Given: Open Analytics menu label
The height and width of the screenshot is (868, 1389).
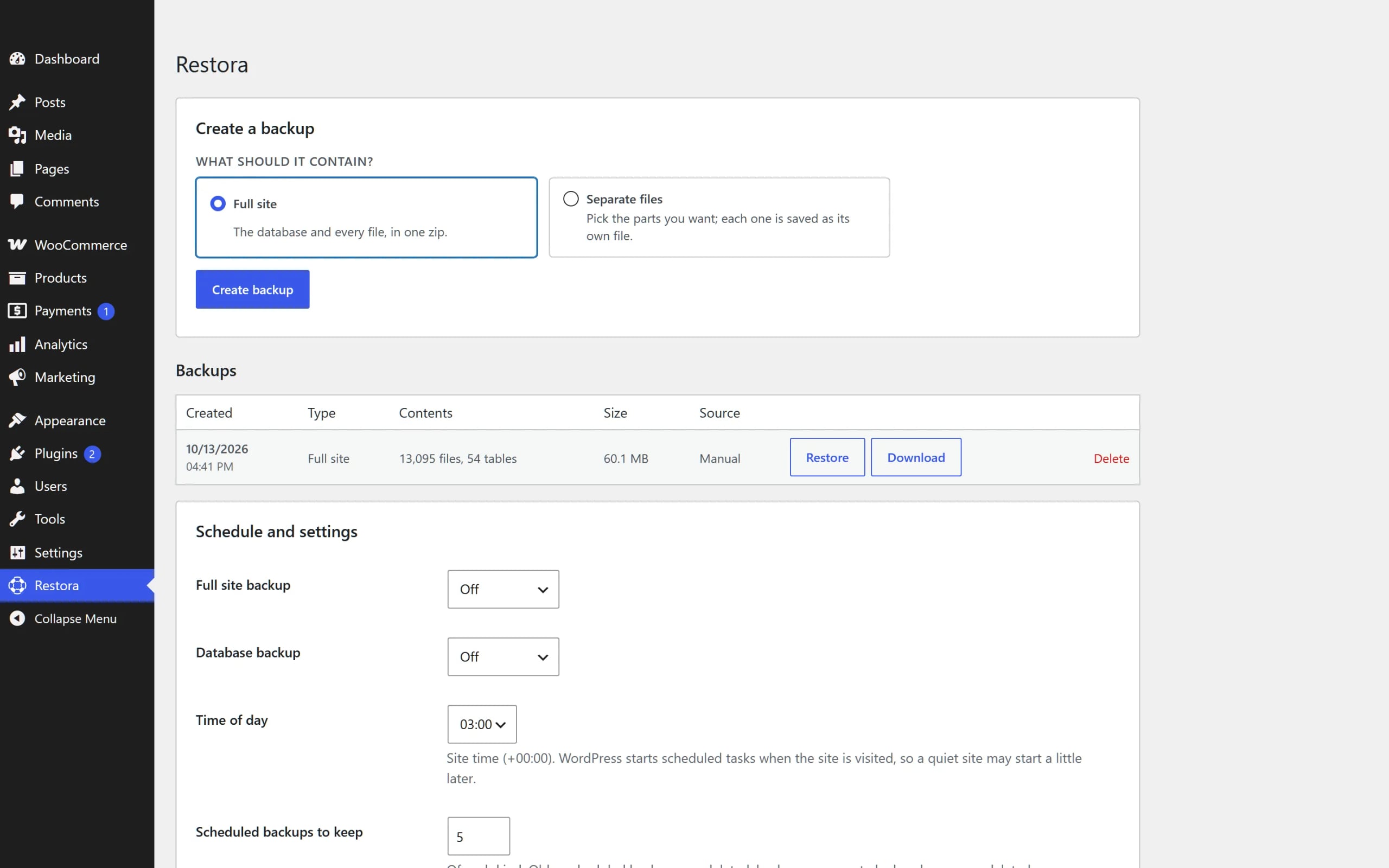Looking at the screenshot, I should pyautogui.click(x=61, y=344).
